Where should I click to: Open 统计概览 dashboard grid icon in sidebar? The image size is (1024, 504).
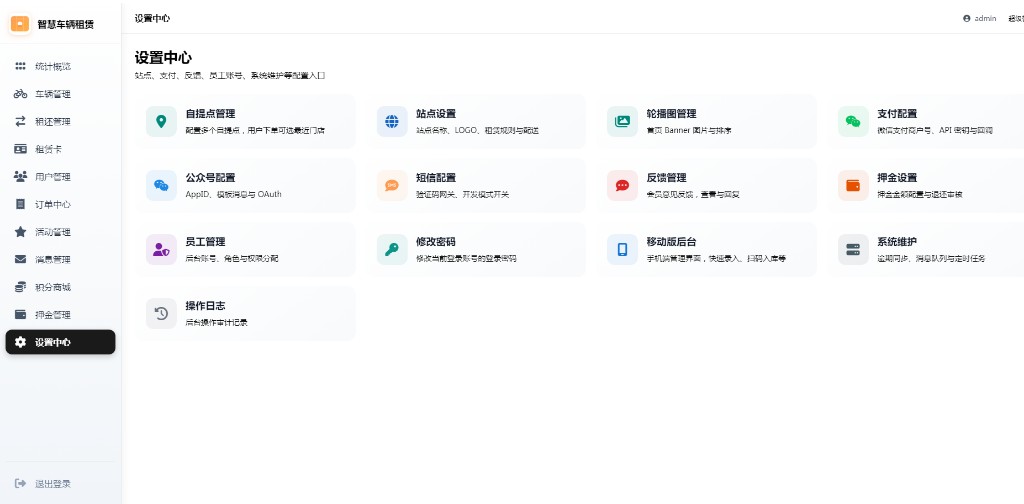point(20,66)
